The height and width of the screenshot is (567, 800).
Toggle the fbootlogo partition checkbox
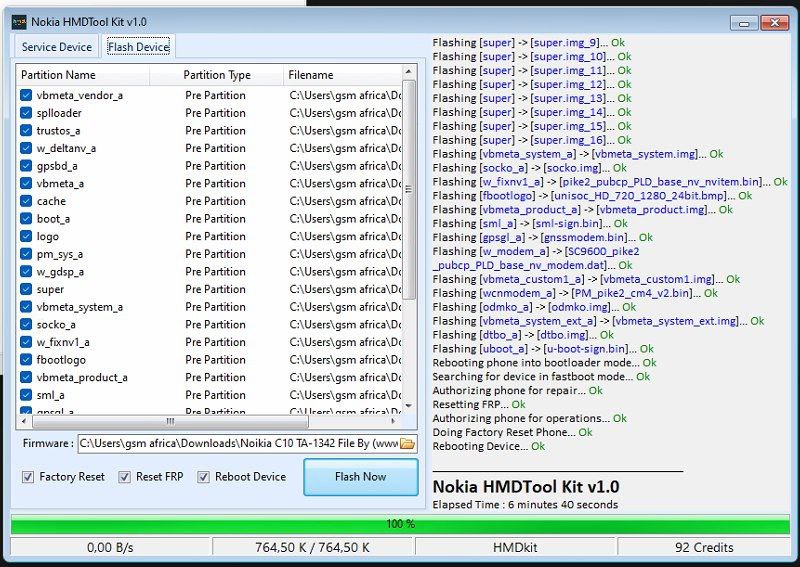[x=26, y=359]
